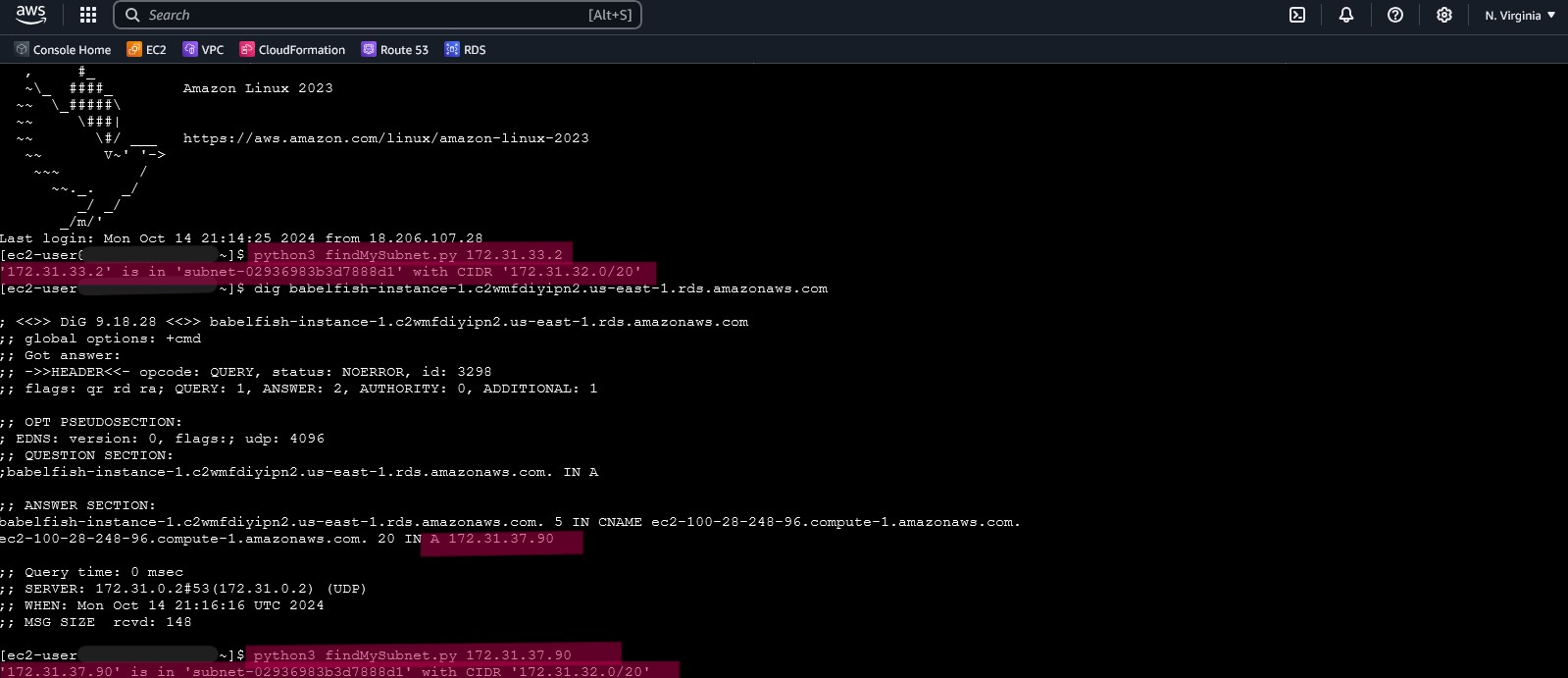
Task: Open the VPC favorite shortcut
Action: click(x=203, y=49)
